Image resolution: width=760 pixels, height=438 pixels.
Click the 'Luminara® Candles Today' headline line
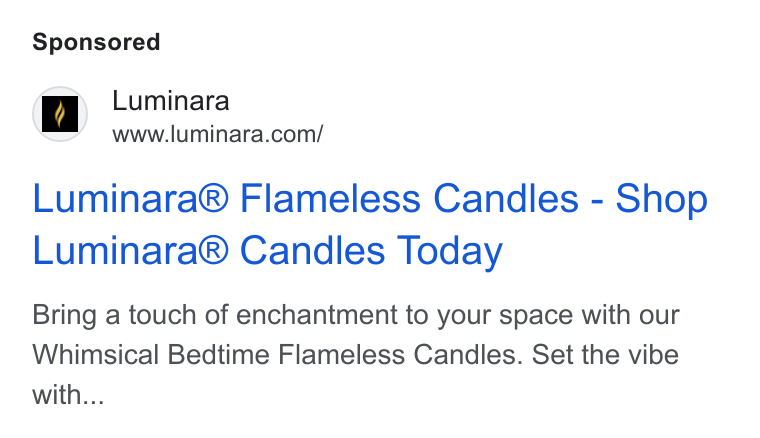[x=268, y=250]
